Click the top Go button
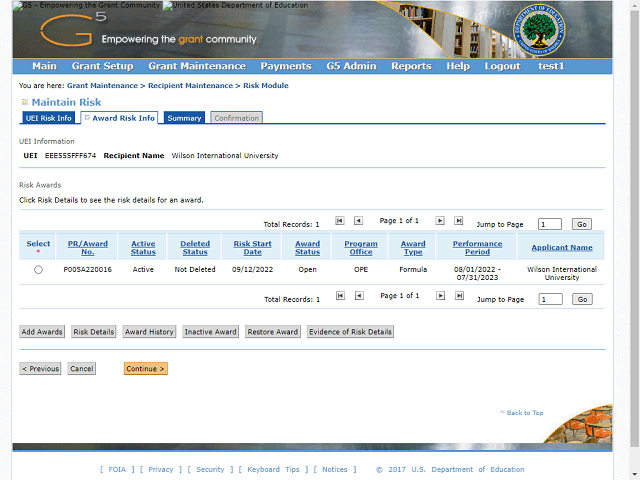The image size is (640, 480). [582, 224]
